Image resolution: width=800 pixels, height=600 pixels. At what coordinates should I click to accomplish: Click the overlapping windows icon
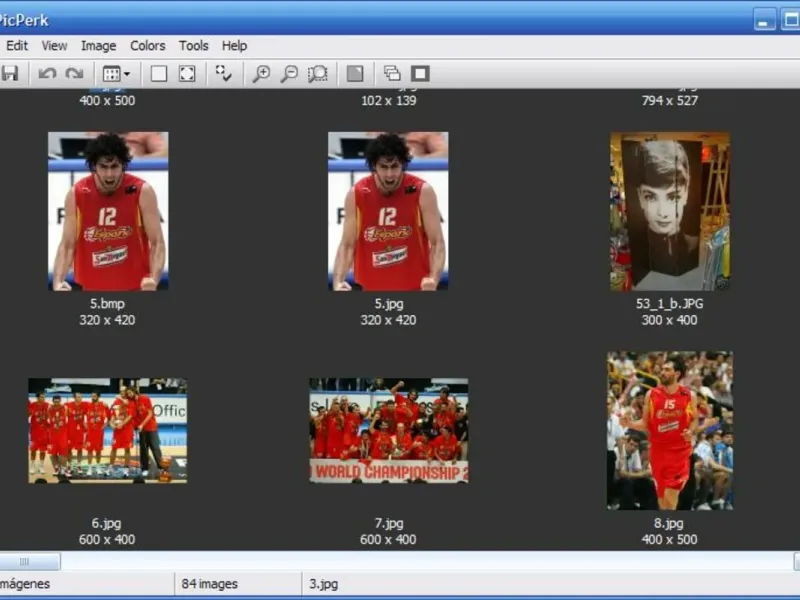pos(392,73)
